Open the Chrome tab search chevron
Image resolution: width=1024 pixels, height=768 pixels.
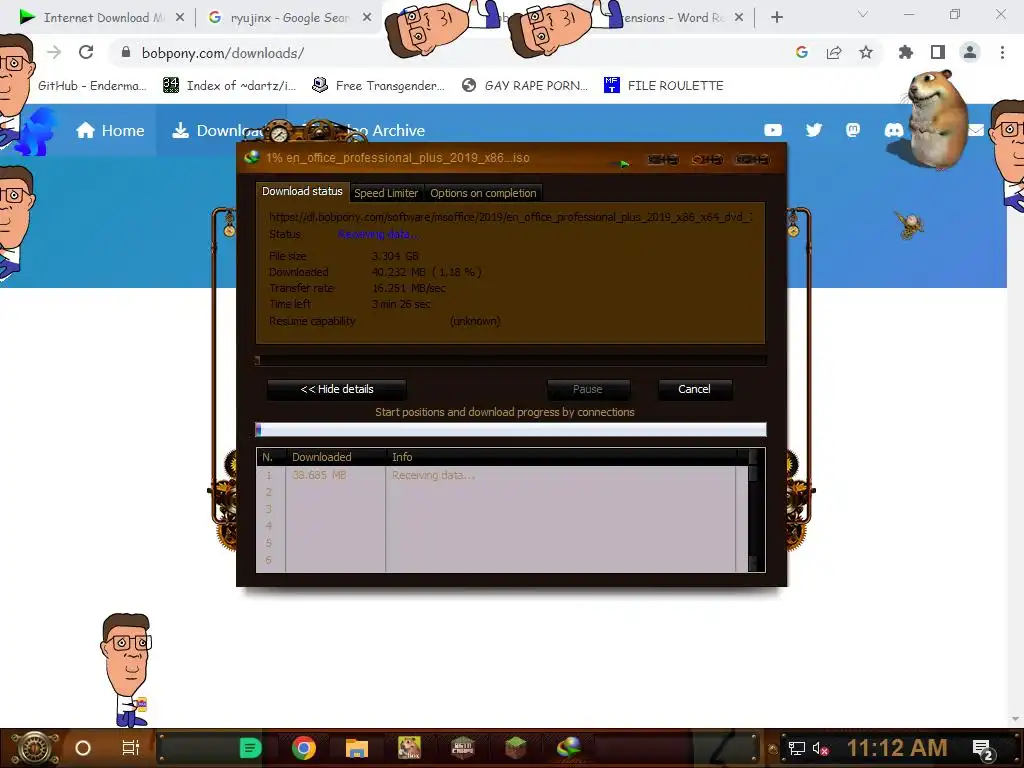point(863,14)
